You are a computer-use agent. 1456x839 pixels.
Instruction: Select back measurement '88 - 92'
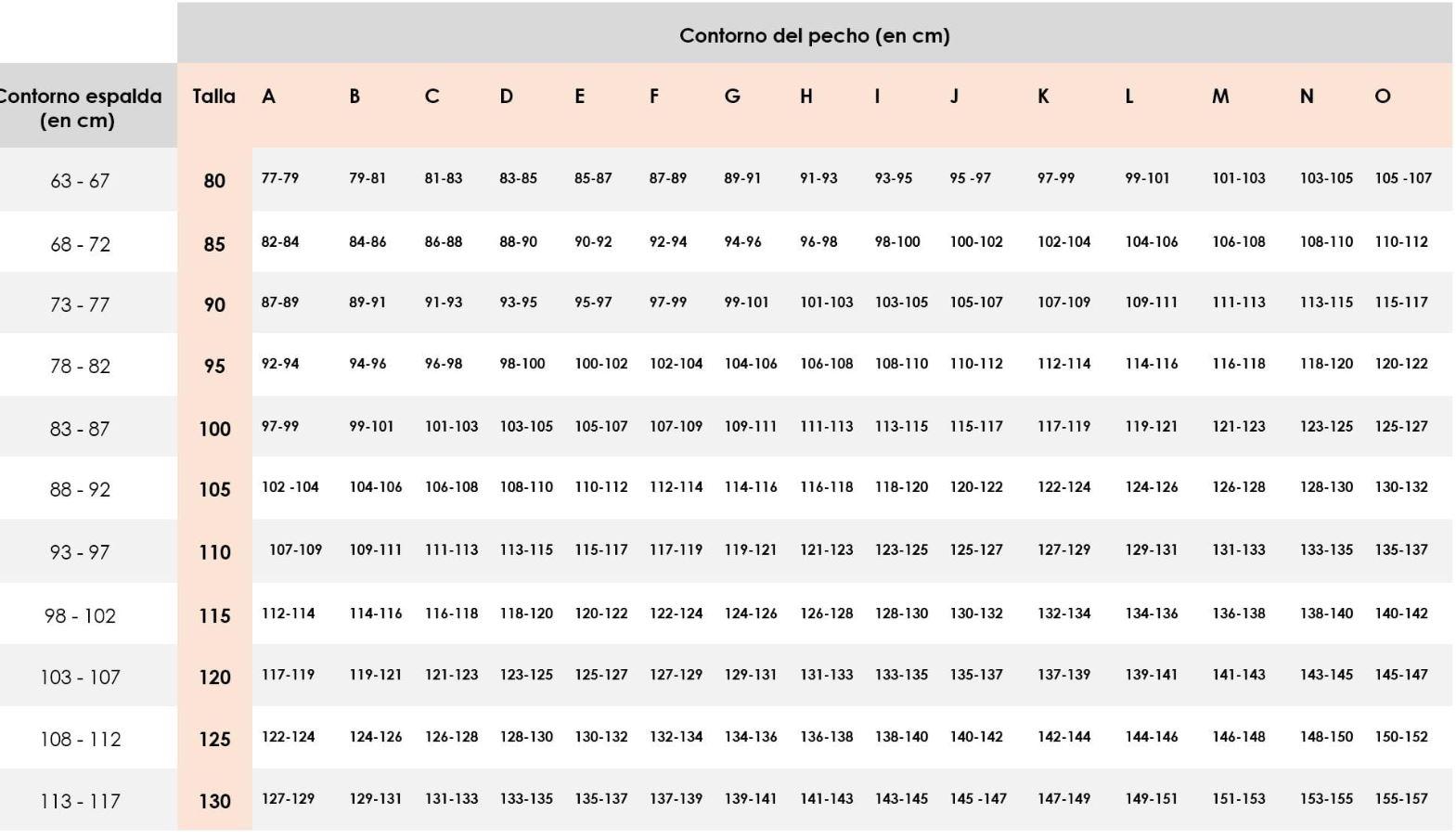coord(80,489)
